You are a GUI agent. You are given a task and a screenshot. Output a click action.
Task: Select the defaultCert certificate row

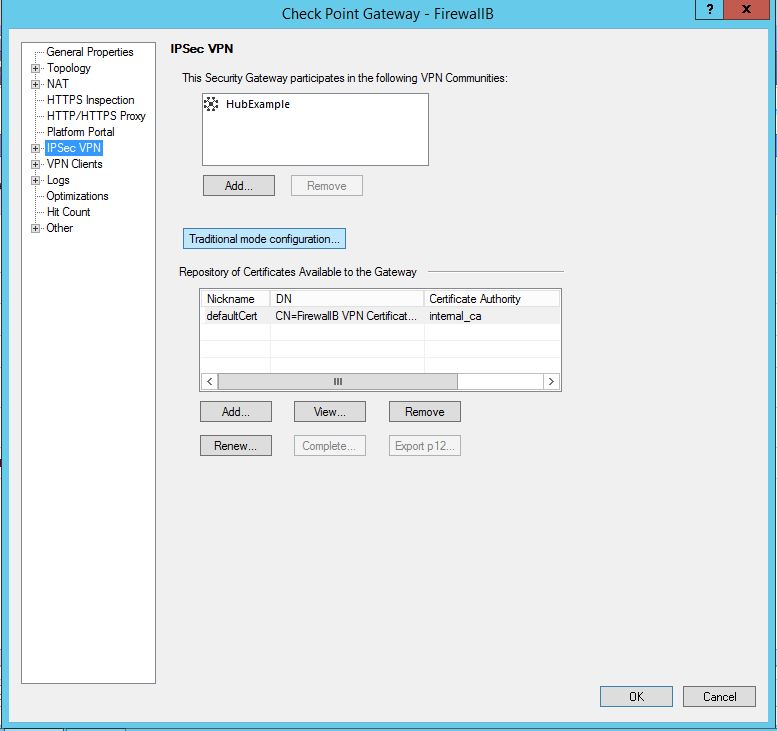click(381, 316)
